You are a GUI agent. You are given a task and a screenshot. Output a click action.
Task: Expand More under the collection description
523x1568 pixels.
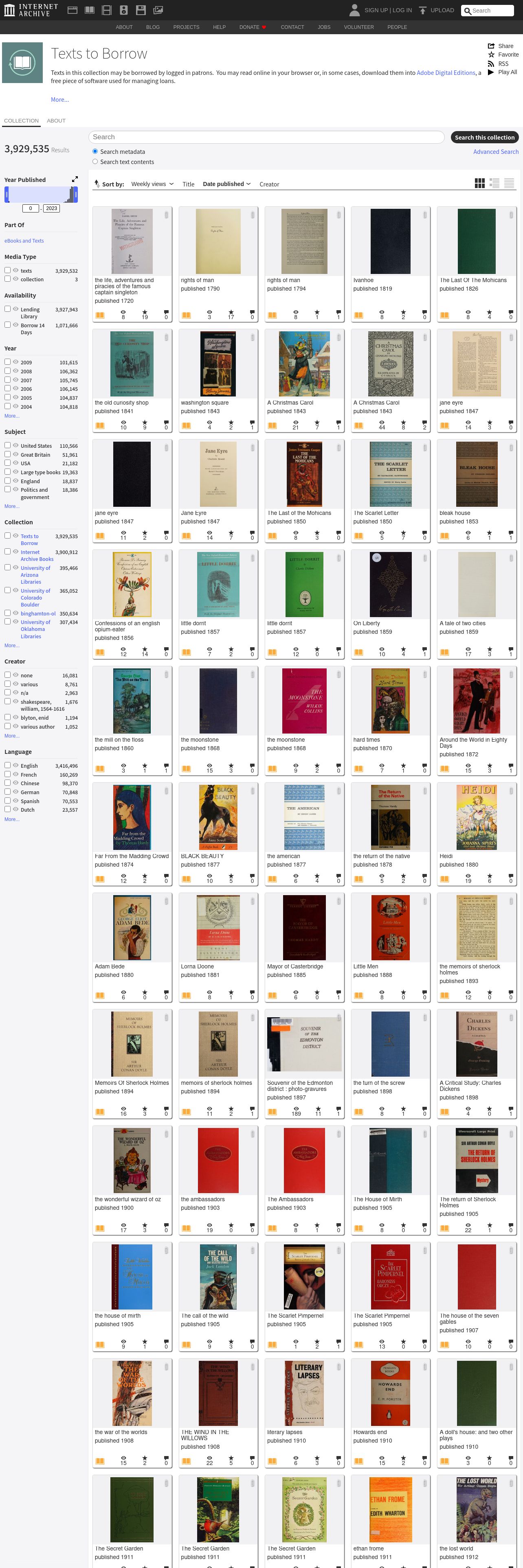59,99
